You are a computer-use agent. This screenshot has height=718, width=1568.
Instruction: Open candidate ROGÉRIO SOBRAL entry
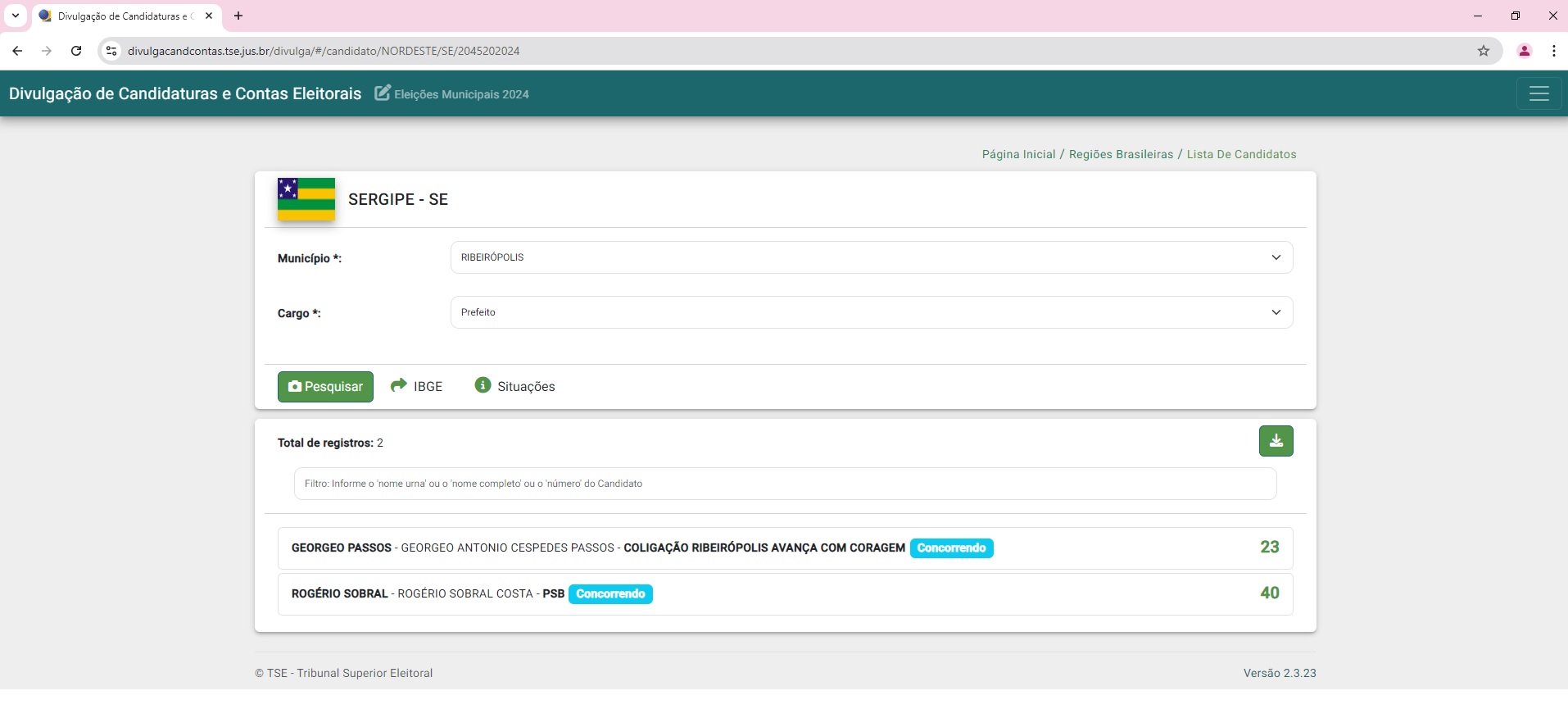(x=785, y=594)
